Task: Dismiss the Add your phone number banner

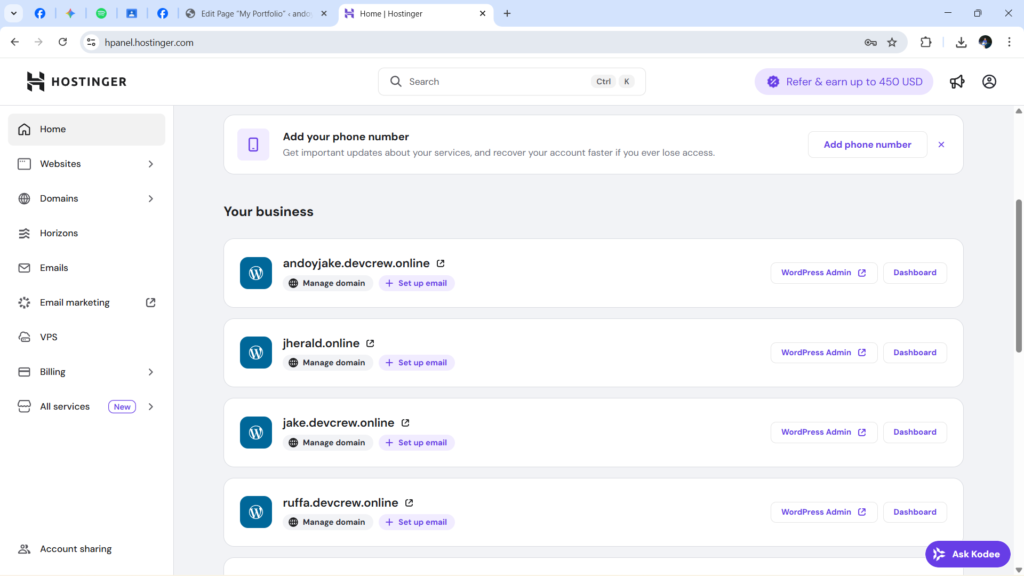Action: click(x=941, y=145)
